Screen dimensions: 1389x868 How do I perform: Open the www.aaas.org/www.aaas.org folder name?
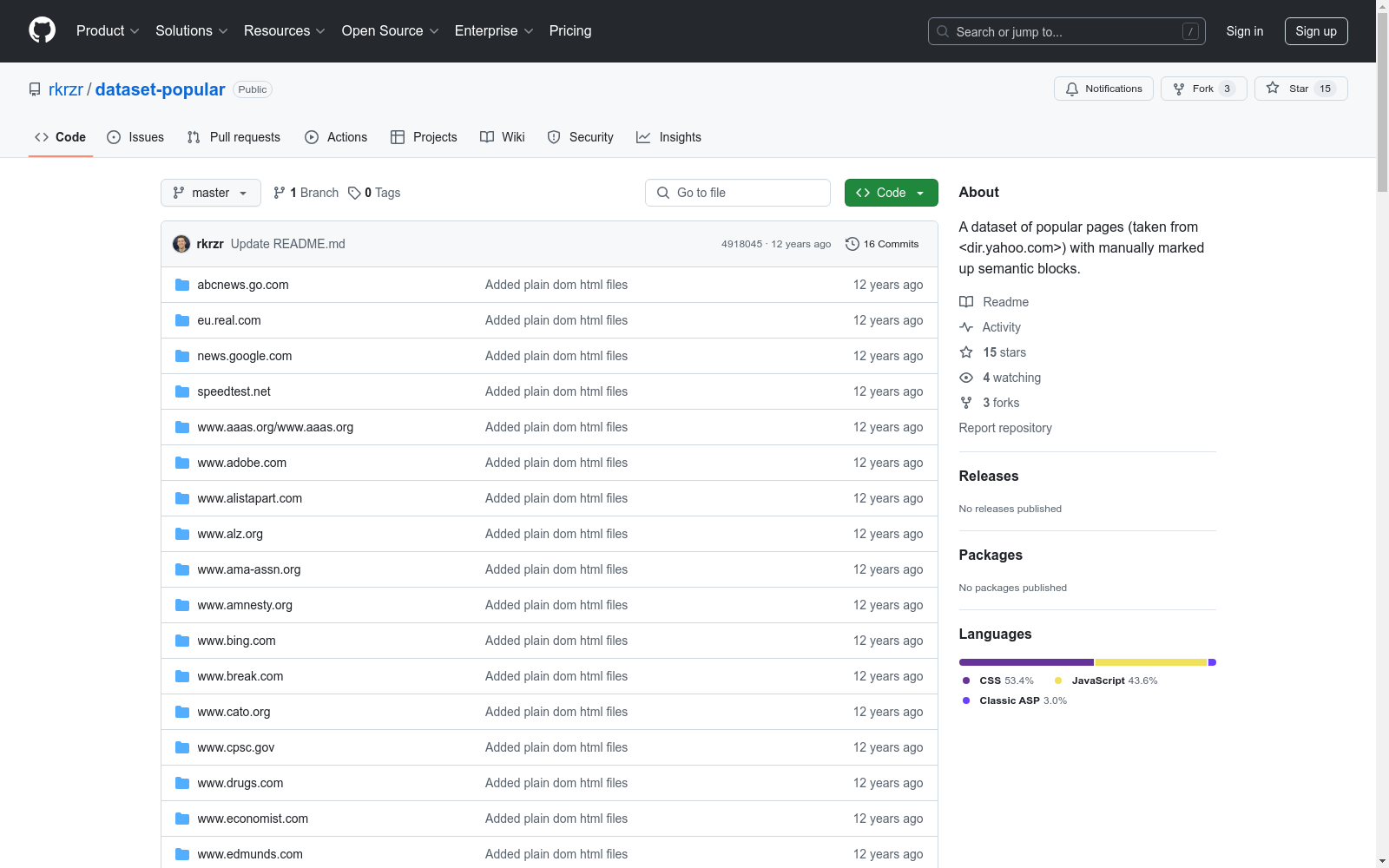pos(275,427)
